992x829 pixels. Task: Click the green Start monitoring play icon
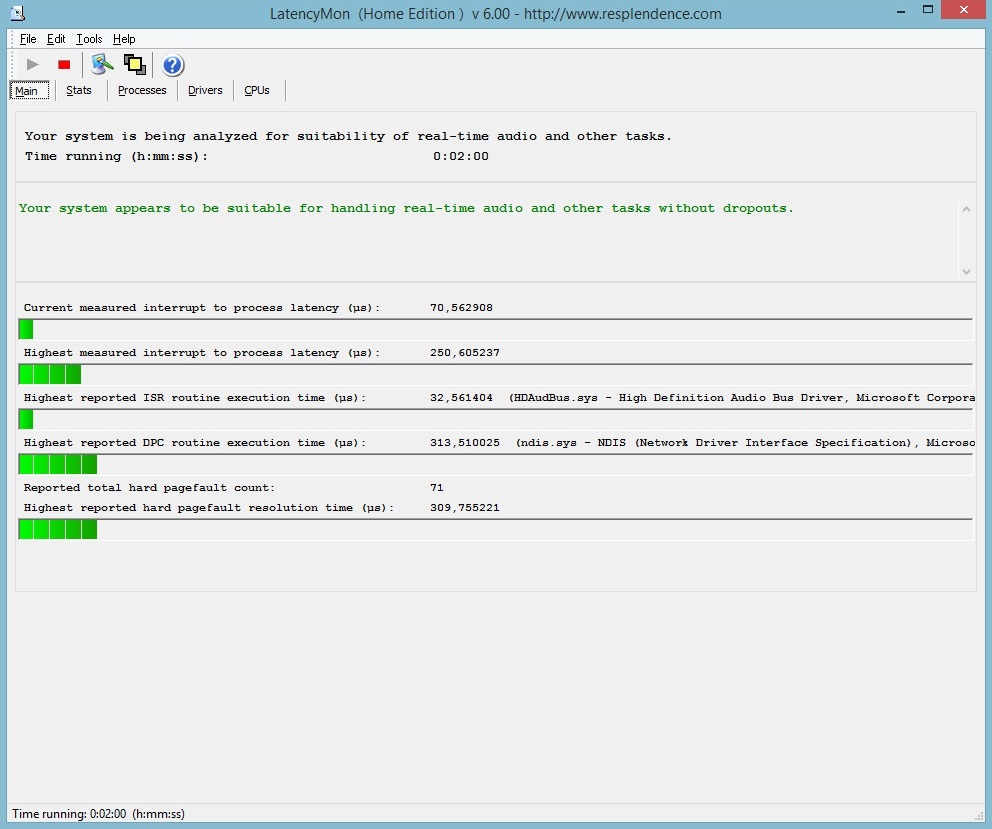pyautogui.click(x=32, y=65)
